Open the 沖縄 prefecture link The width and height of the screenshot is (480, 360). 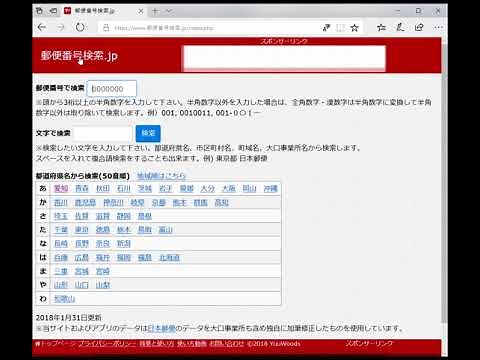tap(271, 189)
